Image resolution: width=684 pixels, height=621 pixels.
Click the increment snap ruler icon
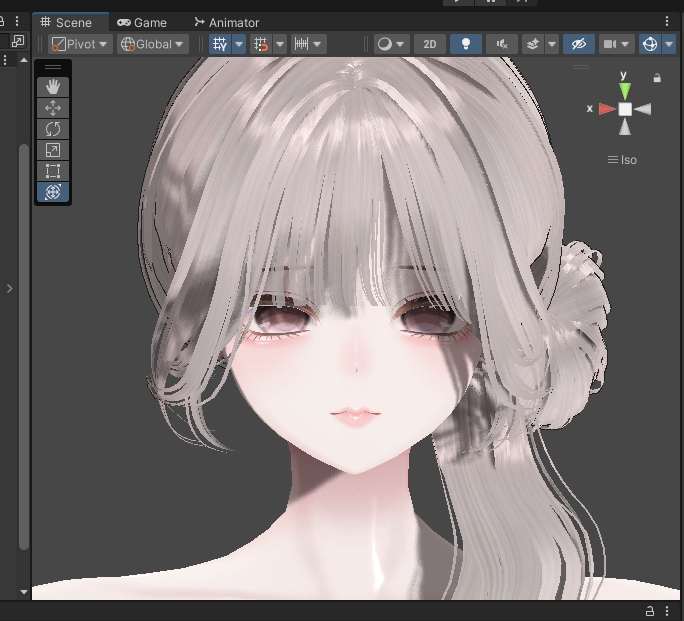click(301, 44)
